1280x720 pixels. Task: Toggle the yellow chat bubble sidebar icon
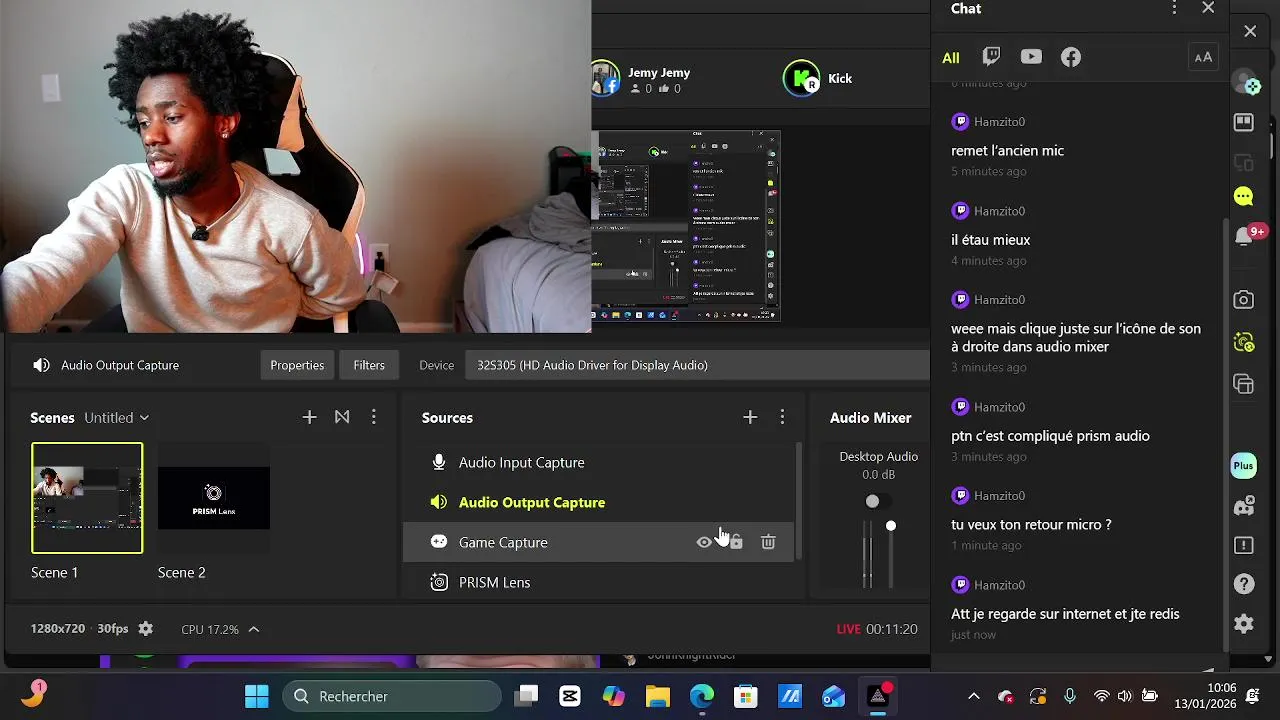[x=1244, y=196]
